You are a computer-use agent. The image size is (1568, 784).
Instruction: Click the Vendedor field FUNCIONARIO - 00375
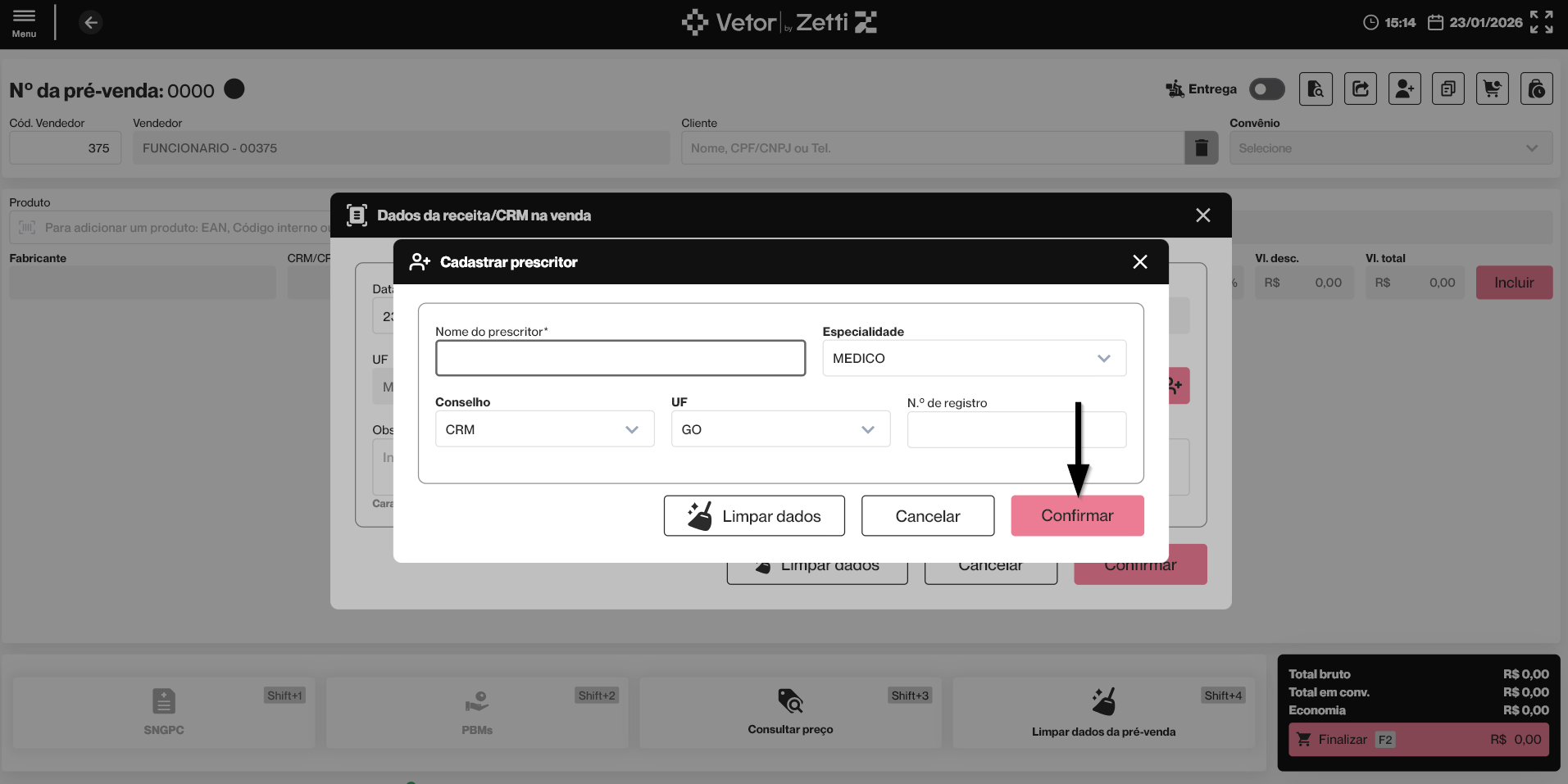402,147
